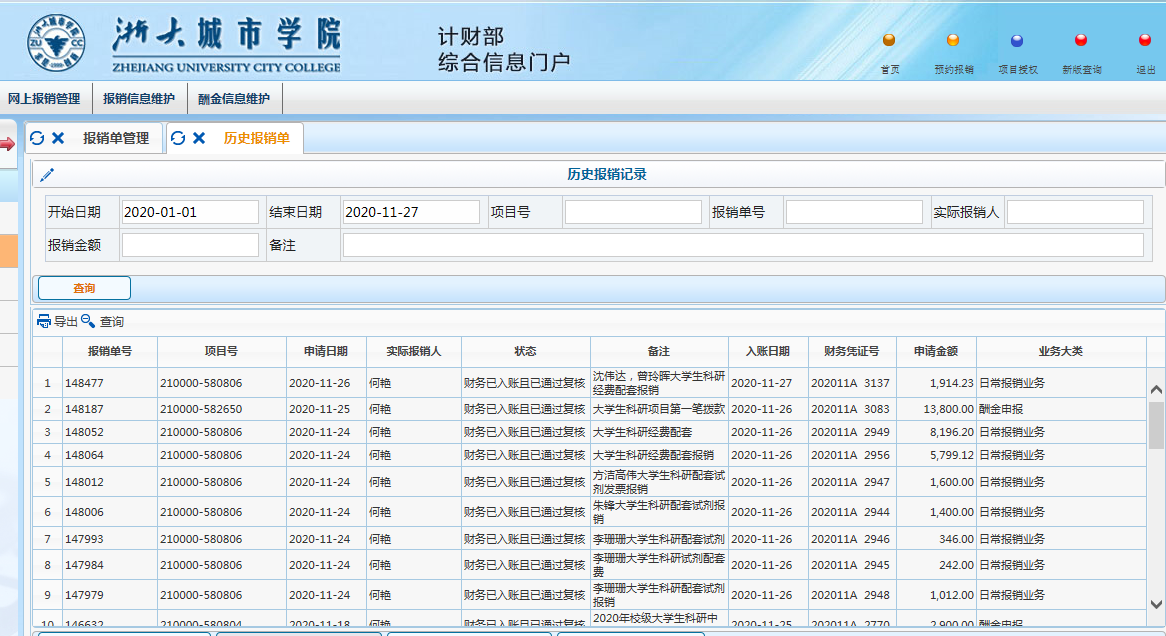The width and height of the screenshot is (1166, 636).
Task: Click 开始日期 input field
Action: pyautogui.click(x=190, y=212)
